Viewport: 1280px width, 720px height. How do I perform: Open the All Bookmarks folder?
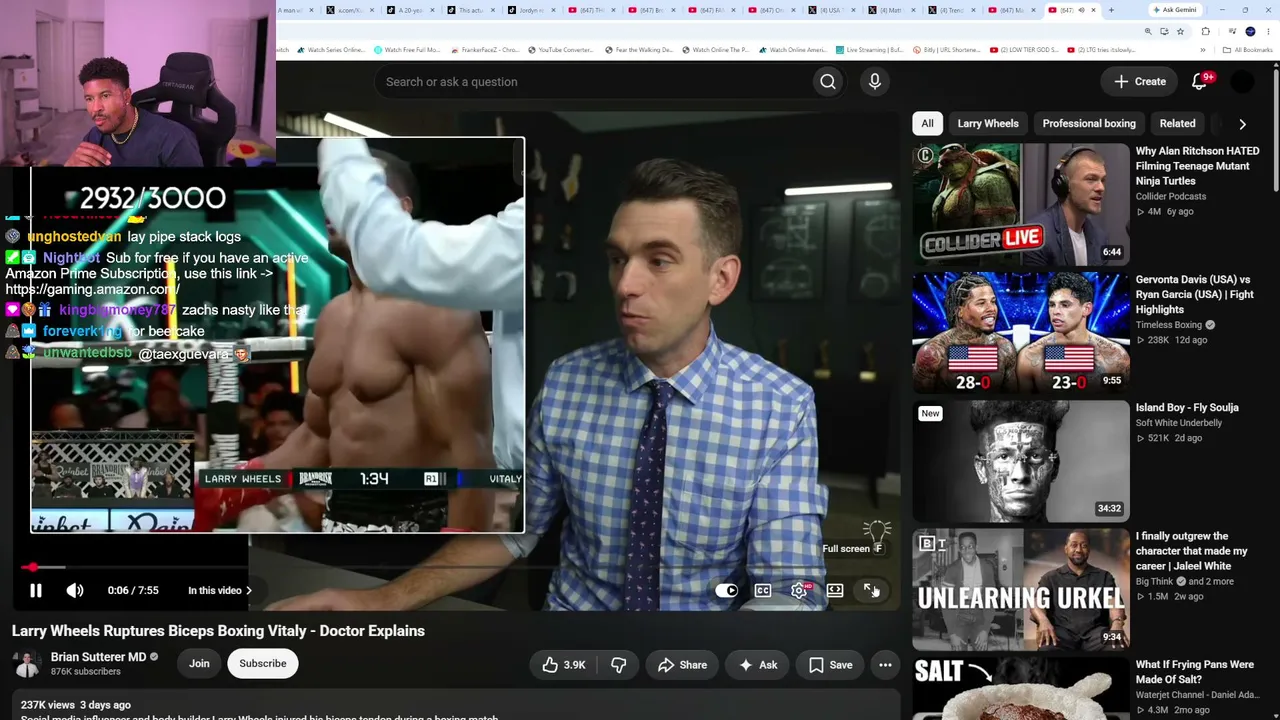pos(1248,50)
